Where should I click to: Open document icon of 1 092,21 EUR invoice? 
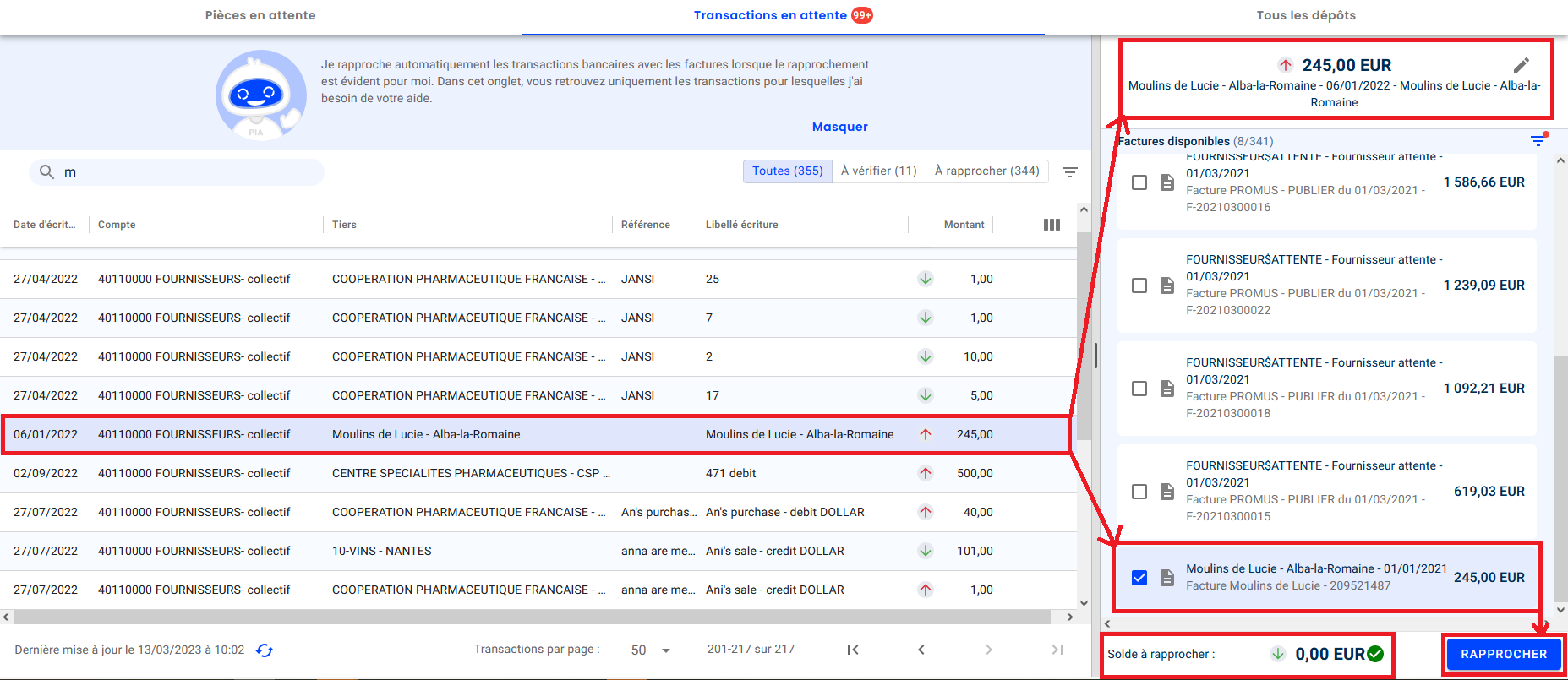pyautogui.click(x=1167, y=389)
